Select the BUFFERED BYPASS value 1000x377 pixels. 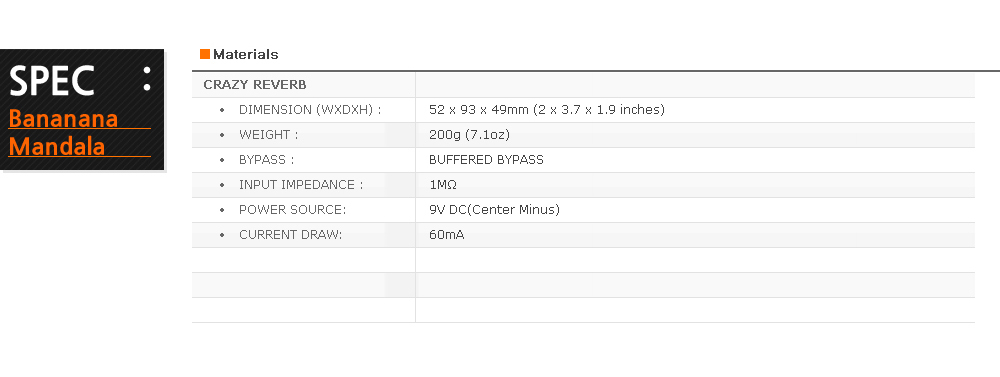[486, 159]
